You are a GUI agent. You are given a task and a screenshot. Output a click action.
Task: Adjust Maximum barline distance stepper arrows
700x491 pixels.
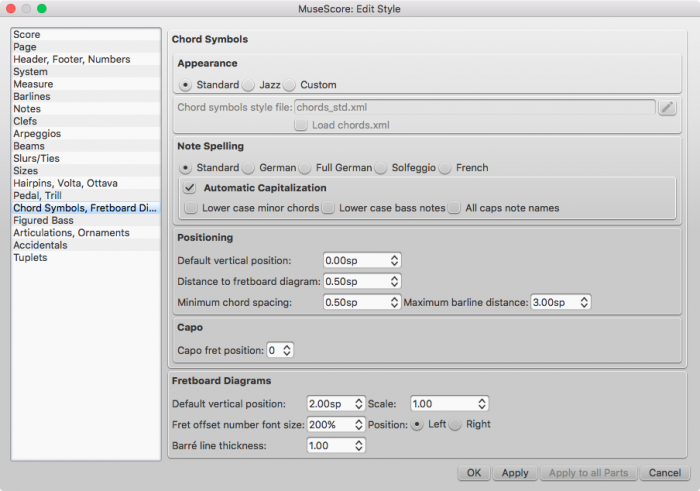click(x=584, y=303)
